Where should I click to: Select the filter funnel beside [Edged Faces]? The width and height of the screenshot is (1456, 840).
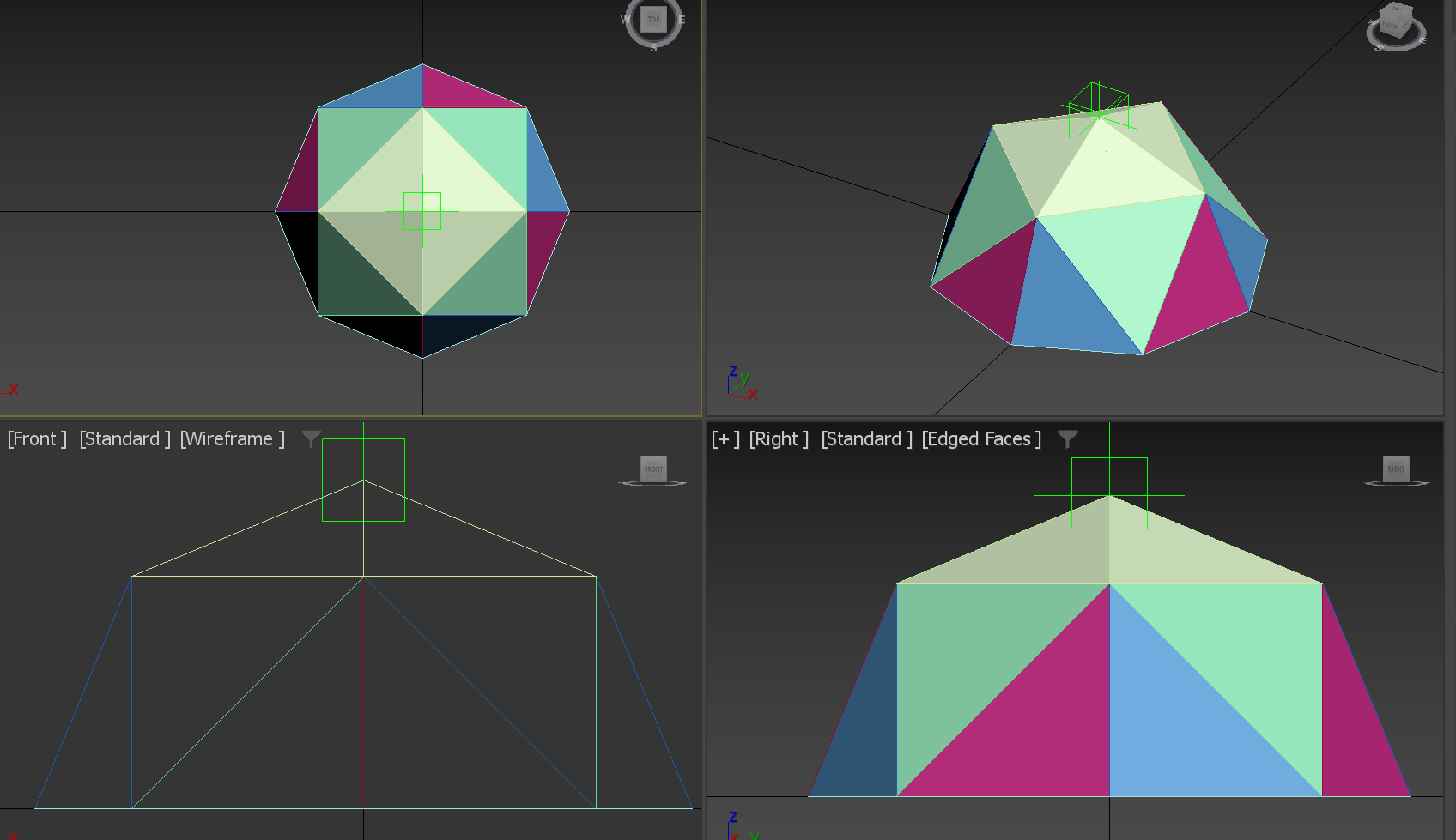[1067, 439]
